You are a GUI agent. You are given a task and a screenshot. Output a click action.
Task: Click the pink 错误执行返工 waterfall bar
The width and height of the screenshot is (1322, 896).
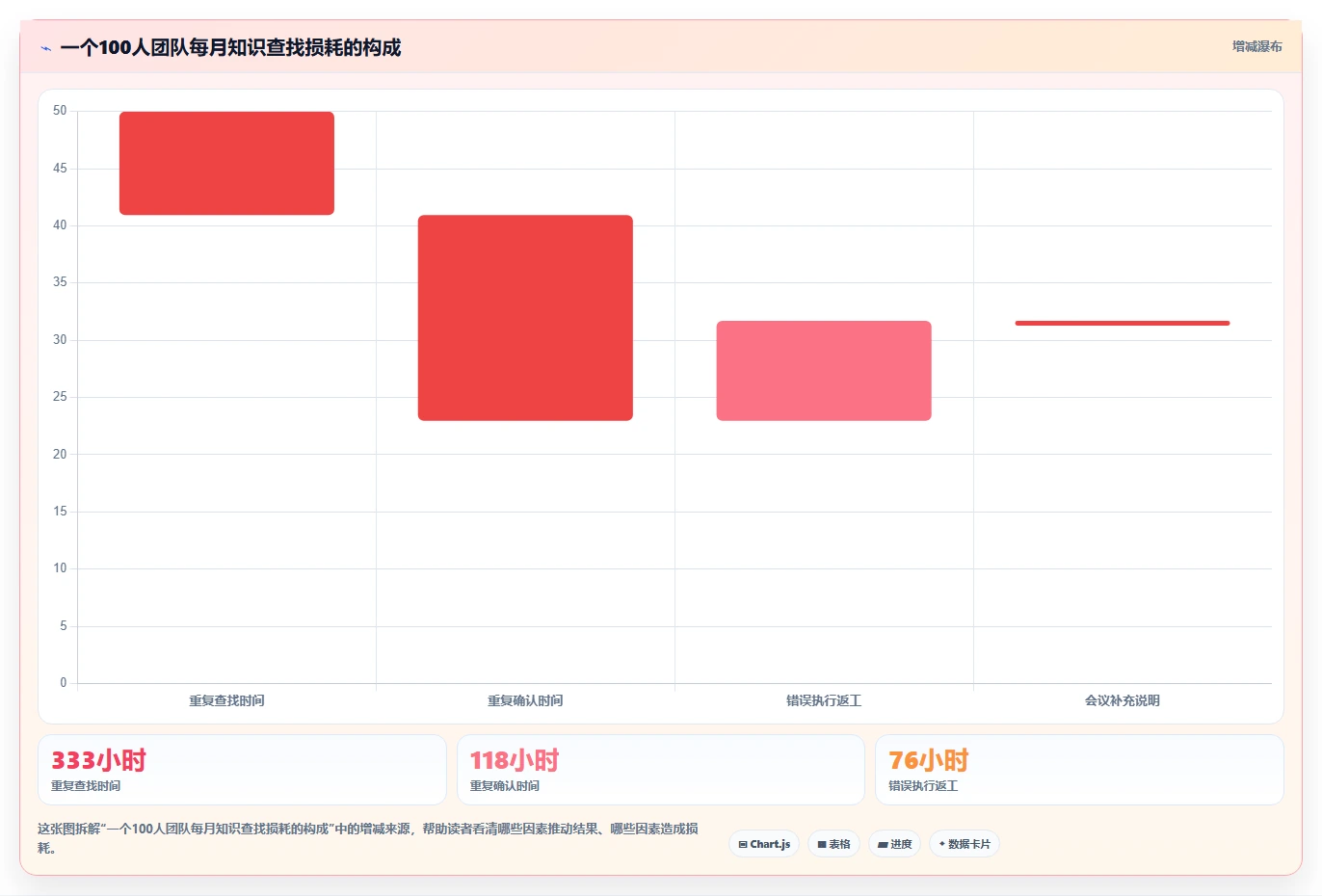(x=824, y=371)
